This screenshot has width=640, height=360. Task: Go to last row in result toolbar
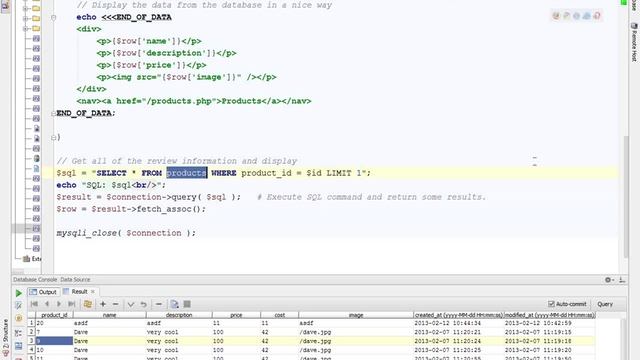(x=72, y=304)
